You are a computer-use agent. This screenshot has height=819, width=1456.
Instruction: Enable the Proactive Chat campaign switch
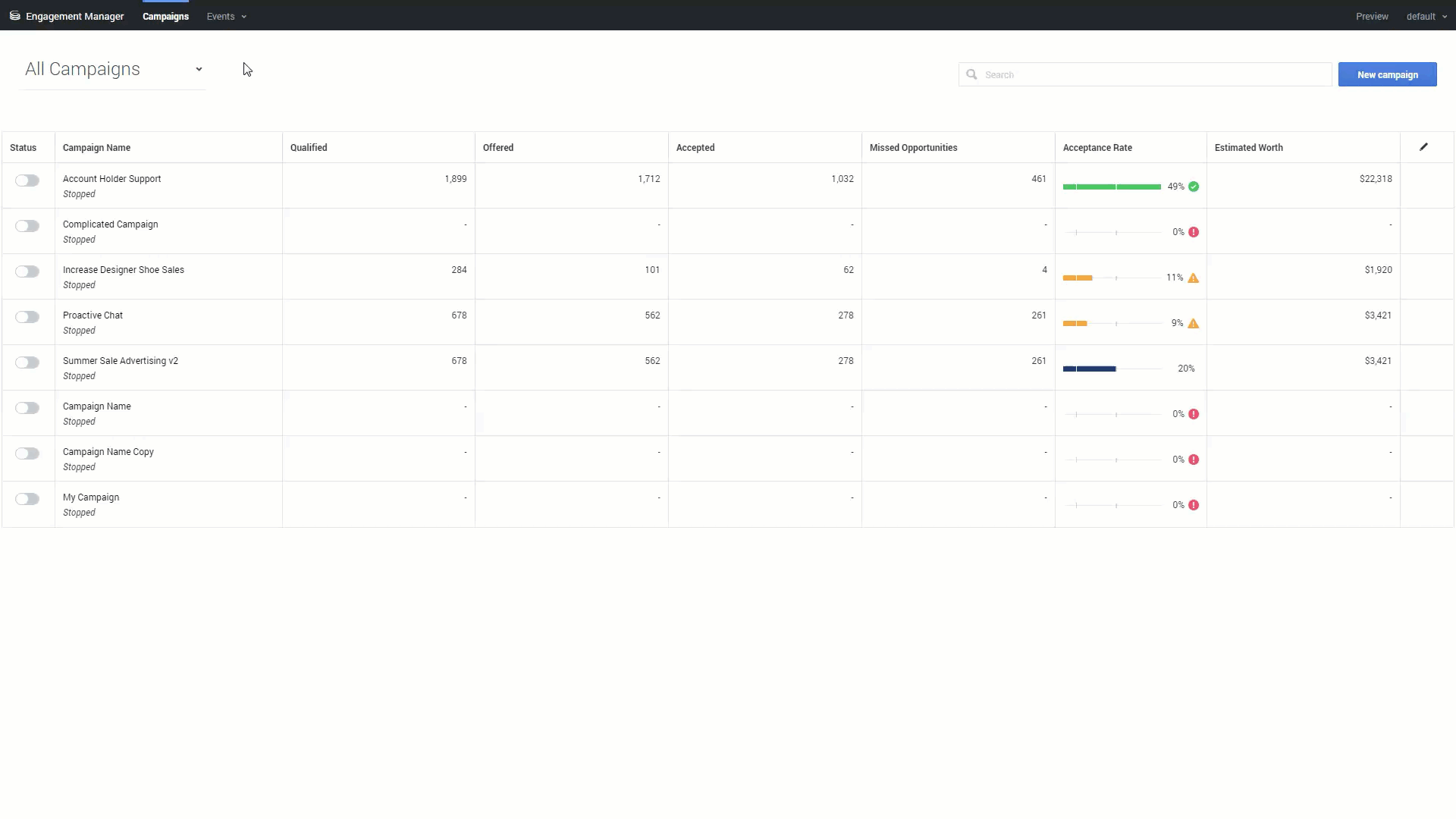coord(27,317)
